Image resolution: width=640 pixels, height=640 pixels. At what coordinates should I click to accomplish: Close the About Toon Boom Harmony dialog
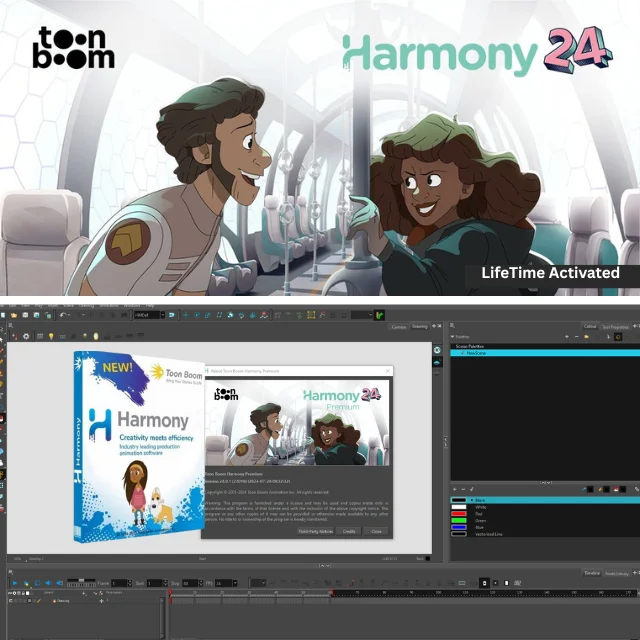[387, 371]
